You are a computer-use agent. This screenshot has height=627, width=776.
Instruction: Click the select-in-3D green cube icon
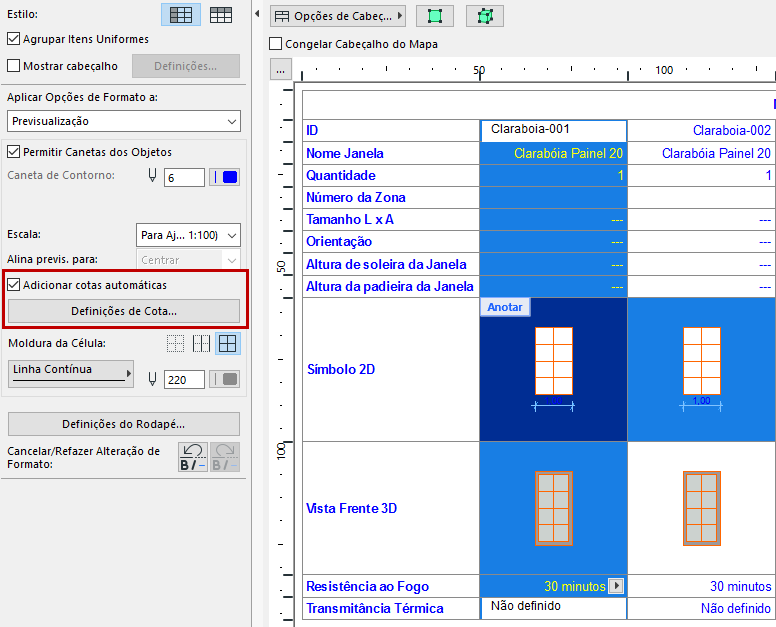point(485,16)
